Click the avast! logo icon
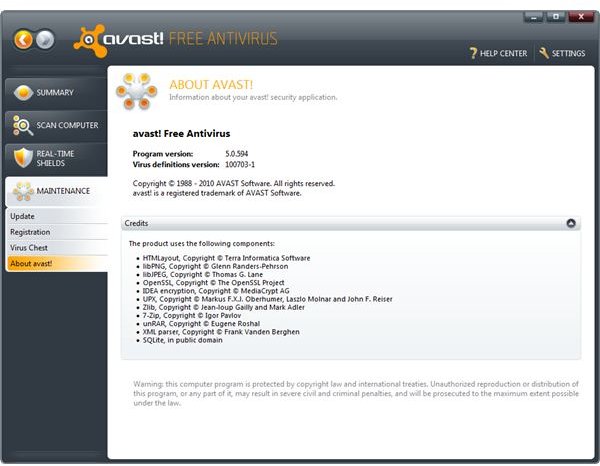This screenshot has height=466, width=600. (x=90, y=41)
